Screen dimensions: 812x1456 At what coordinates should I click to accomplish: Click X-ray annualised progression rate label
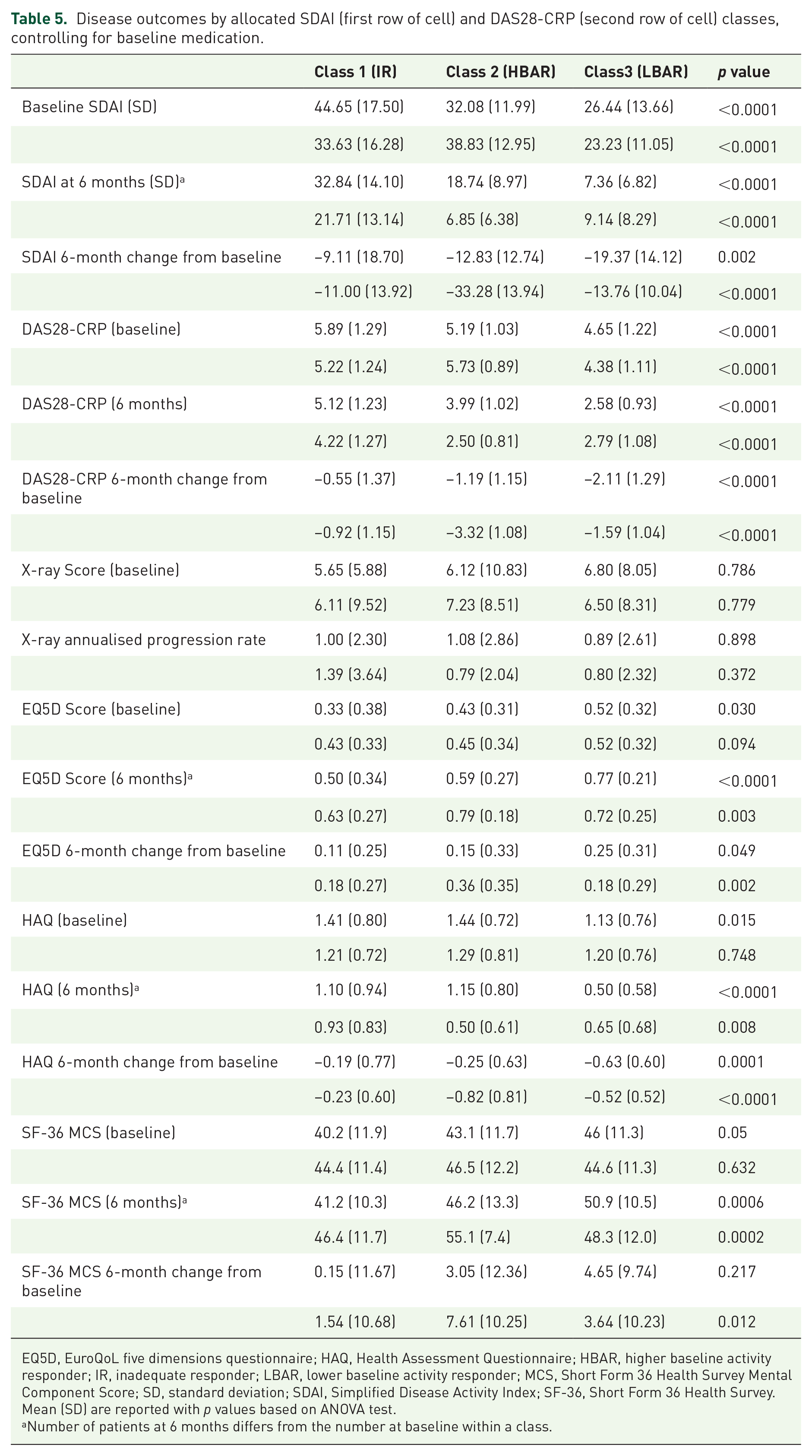pos(143,639)
